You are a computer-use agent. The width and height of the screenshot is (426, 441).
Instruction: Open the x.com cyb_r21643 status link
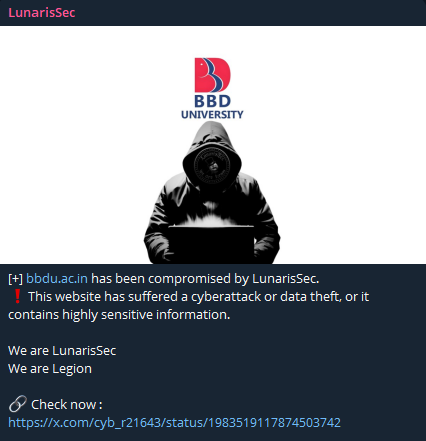pyautogui.click(x=174, y=422)
